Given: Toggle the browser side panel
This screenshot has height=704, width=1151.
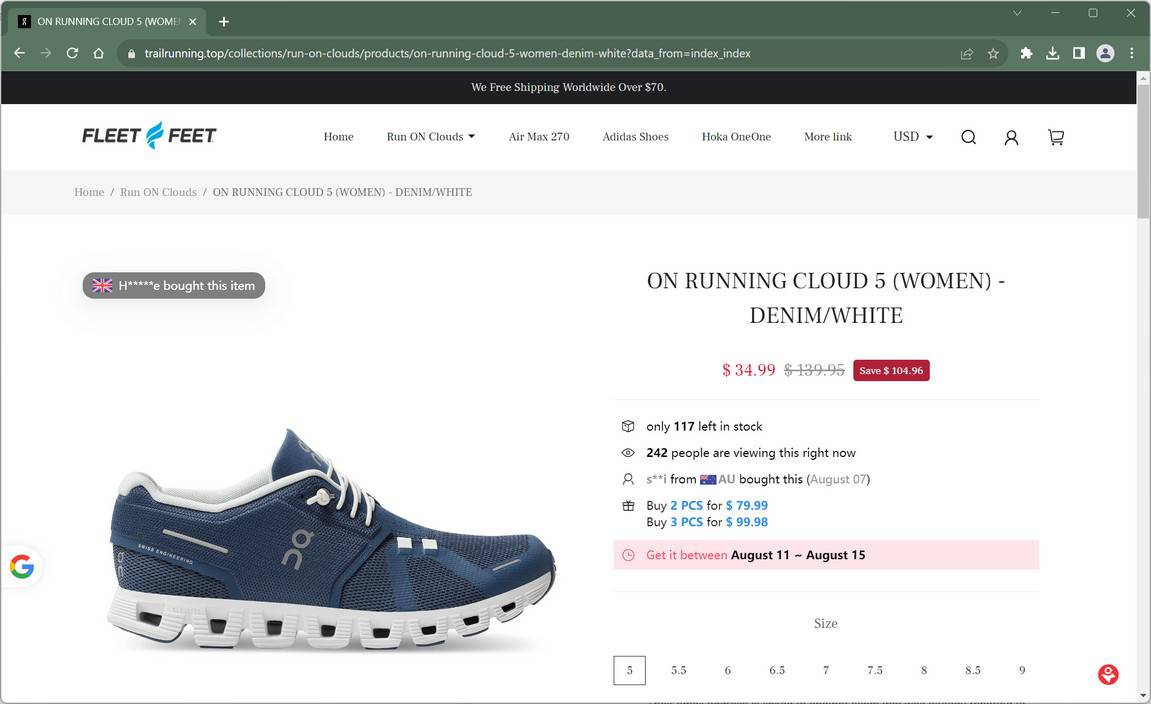Looking at the screenshot, I should [1078, 53].
